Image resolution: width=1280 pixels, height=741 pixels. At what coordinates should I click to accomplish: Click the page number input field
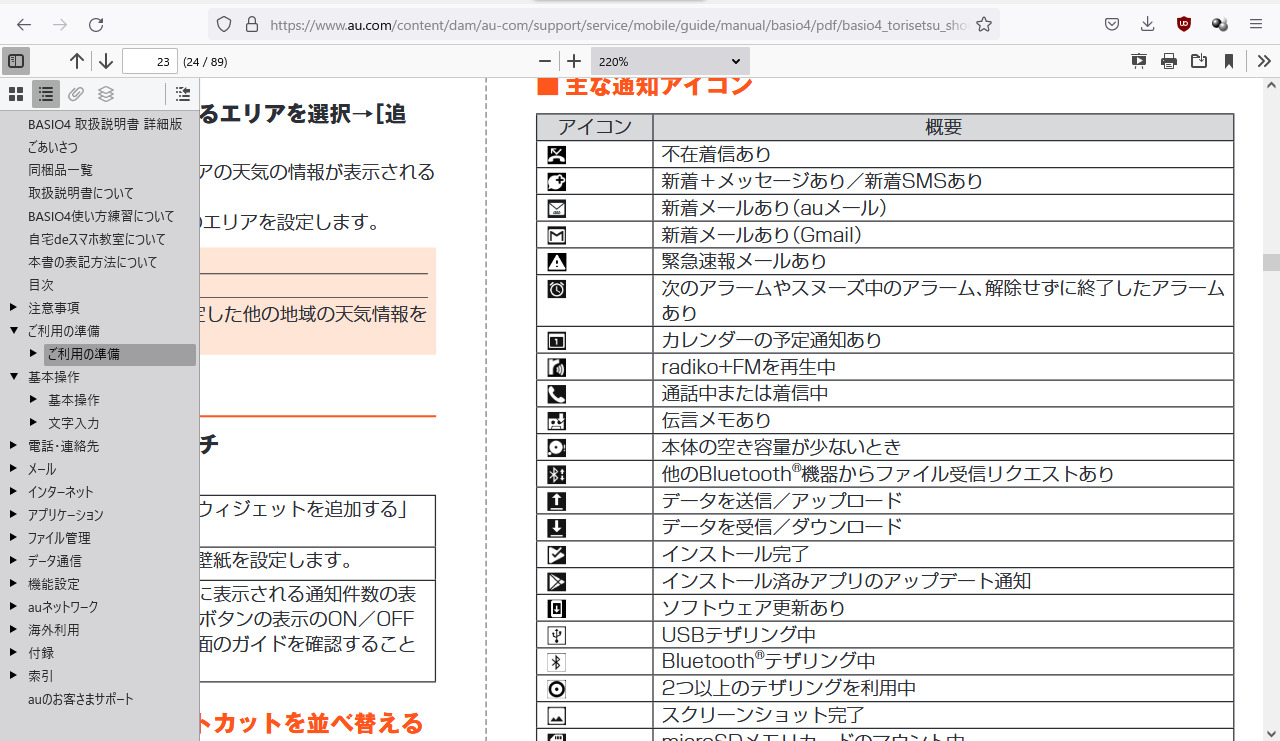pyautogui.click(x=149, y=61)
